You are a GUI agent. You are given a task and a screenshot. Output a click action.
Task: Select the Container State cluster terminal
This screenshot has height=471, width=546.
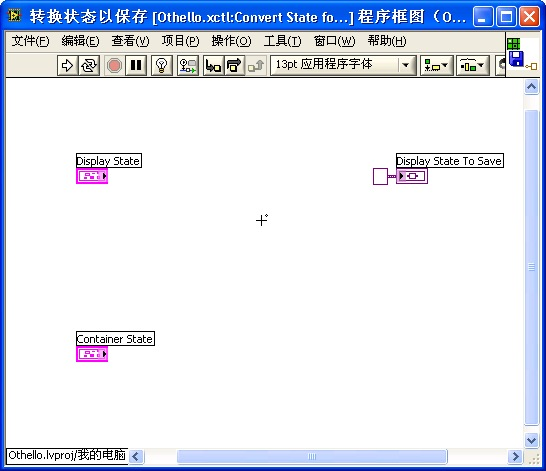coord(92,354)
